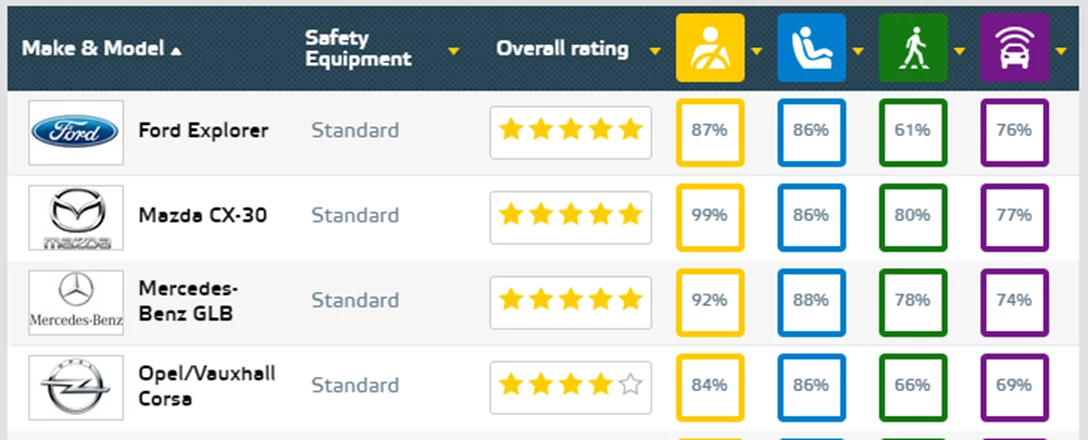Click the yellow Adult Occupant icon

(710, 47)
